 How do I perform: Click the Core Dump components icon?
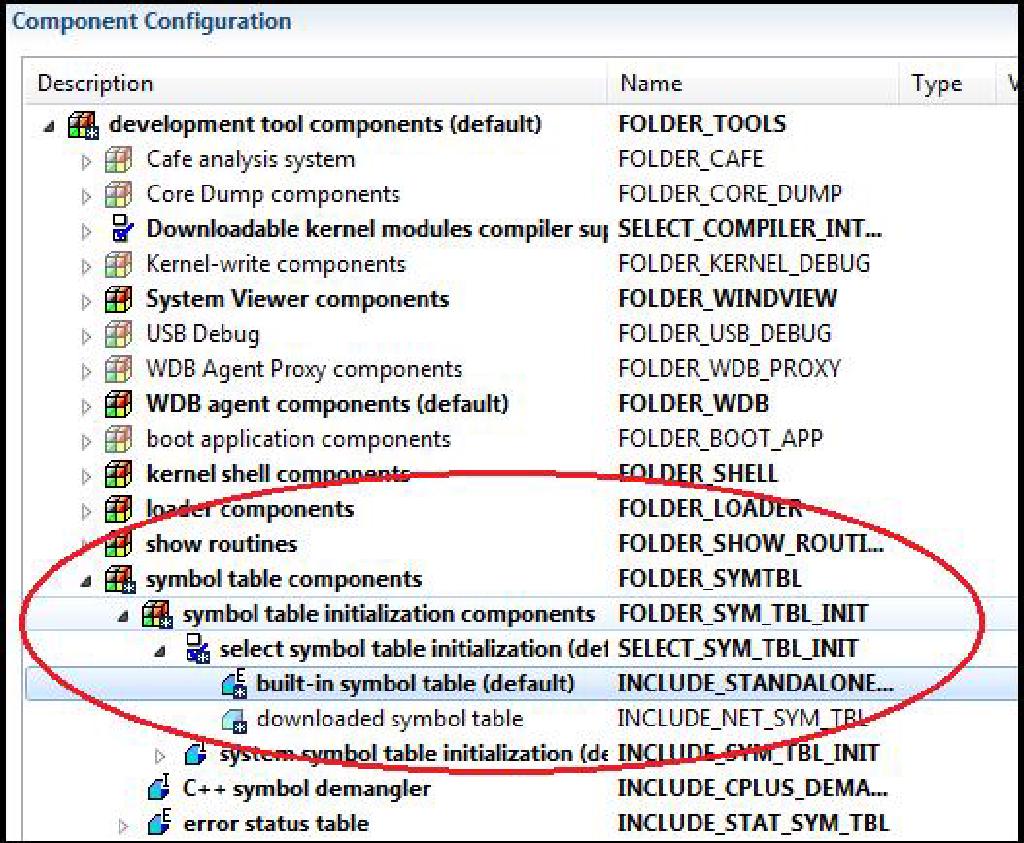118,194
